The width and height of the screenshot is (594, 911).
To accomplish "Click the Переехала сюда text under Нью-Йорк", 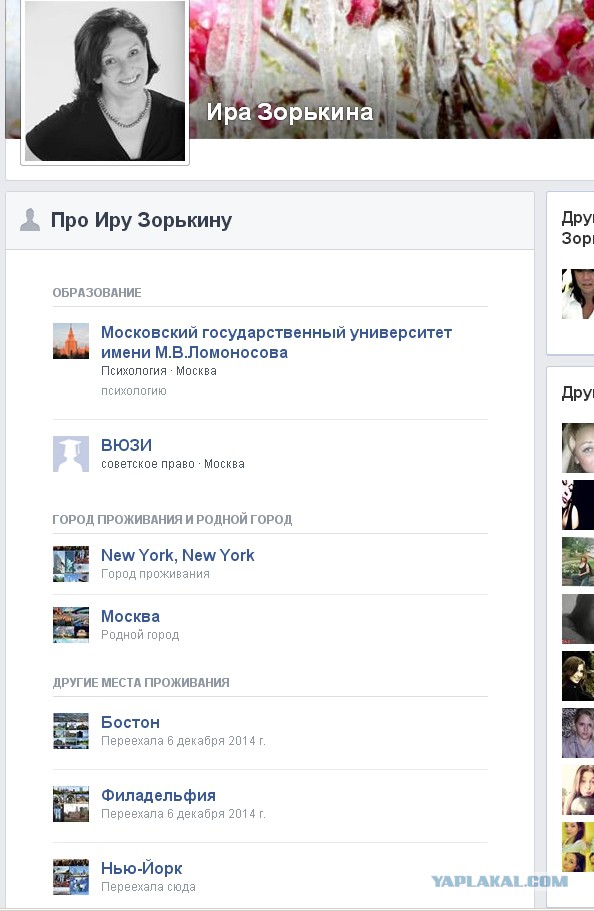I will point(148,887).
